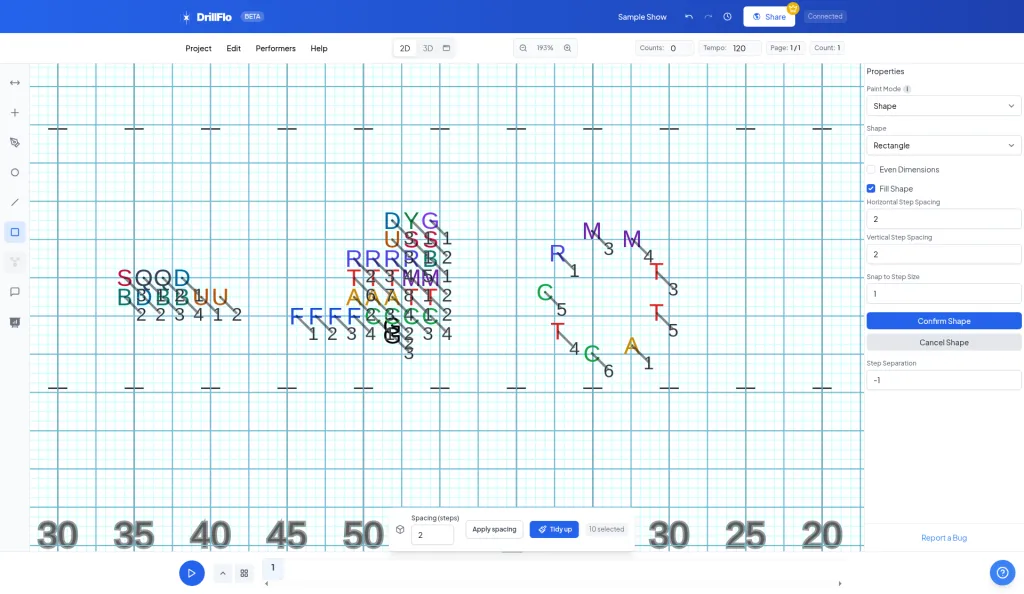Select performer A1 on the field
This screenshot has height=594, width=1024.
tap(632, 346)
